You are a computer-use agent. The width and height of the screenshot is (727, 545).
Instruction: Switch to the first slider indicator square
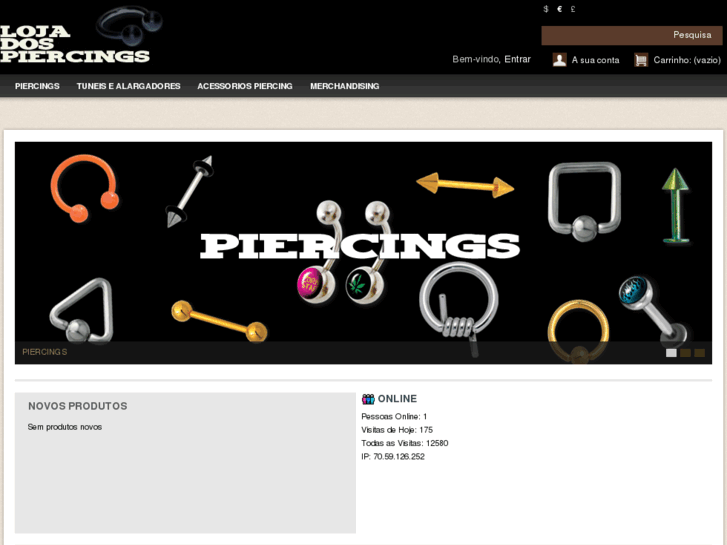(671, 353)
